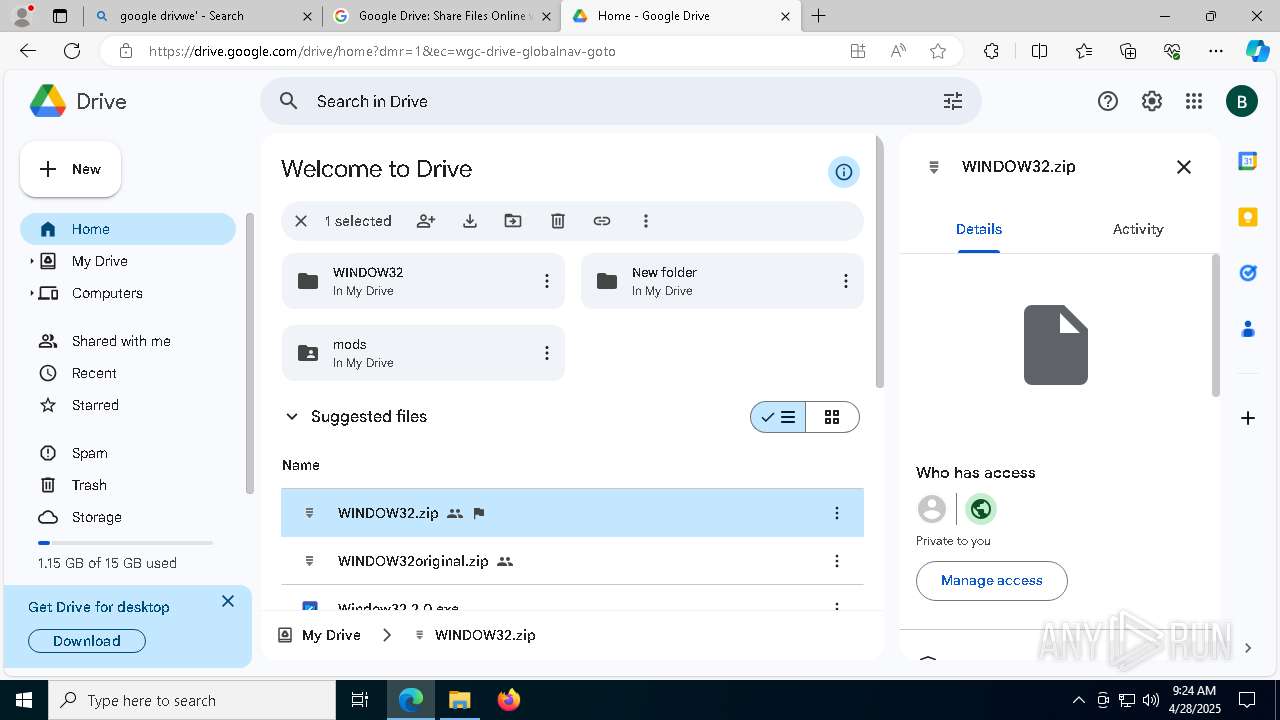Open Google Tasks side panel icon
The image size is (1280, 720).
(x=1248, y=272)
